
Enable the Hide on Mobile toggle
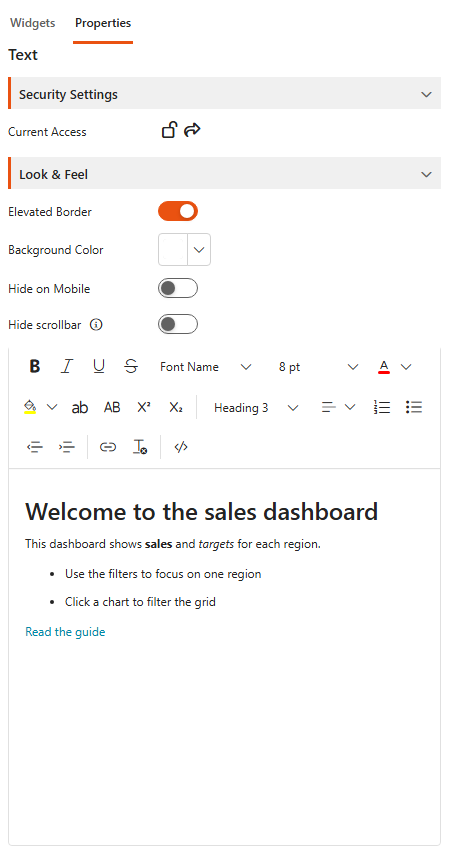point(178,288)
